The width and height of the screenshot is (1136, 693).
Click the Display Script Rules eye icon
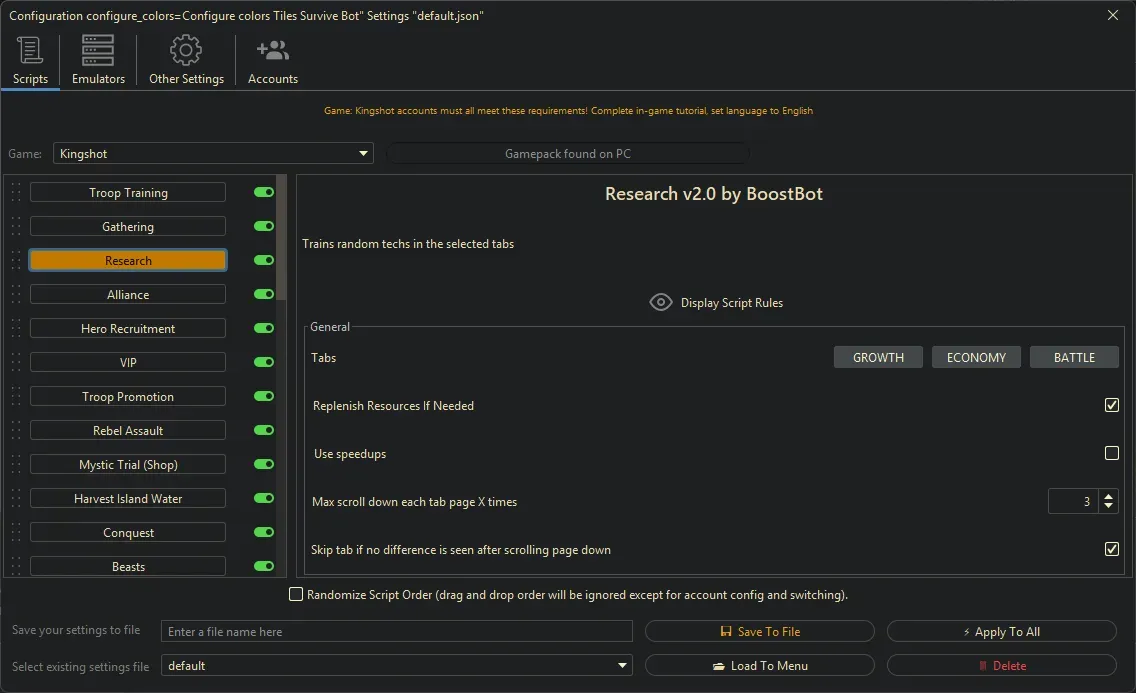(660, 302)
